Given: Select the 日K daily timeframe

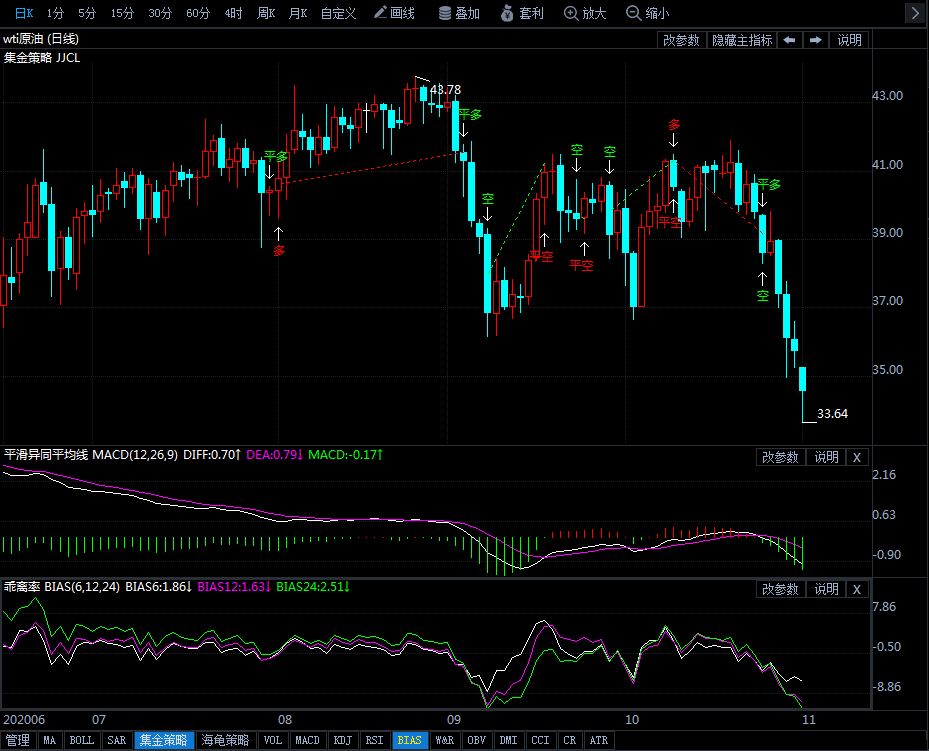Looking at the screenshot, I should coord(24,13).
